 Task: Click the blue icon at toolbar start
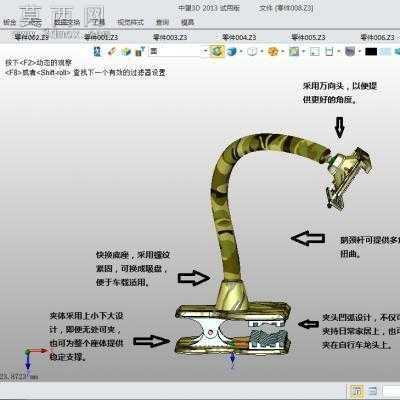pyautogui.click(x=98, y=52)
